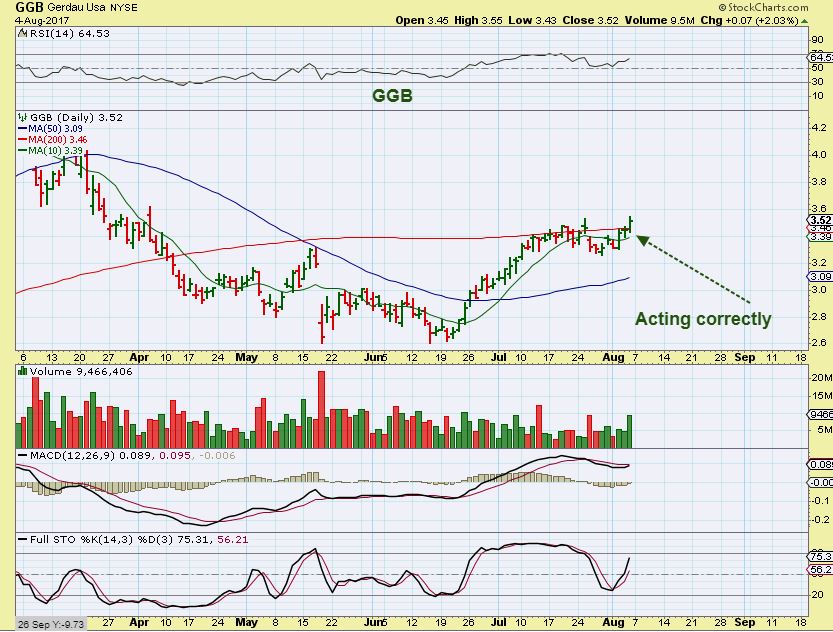Image resolution: width=833 pixels, height=632 pixels.
Task: Click the 4.2 label on the price axis
Action: tap(819, 127)
